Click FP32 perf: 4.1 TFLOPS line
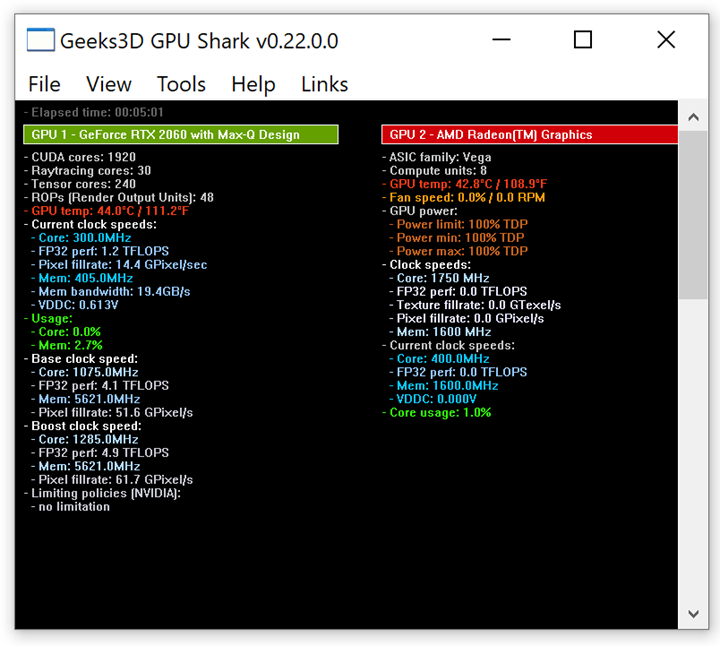This screenshot has height=646, width=720. pos(100,386)
